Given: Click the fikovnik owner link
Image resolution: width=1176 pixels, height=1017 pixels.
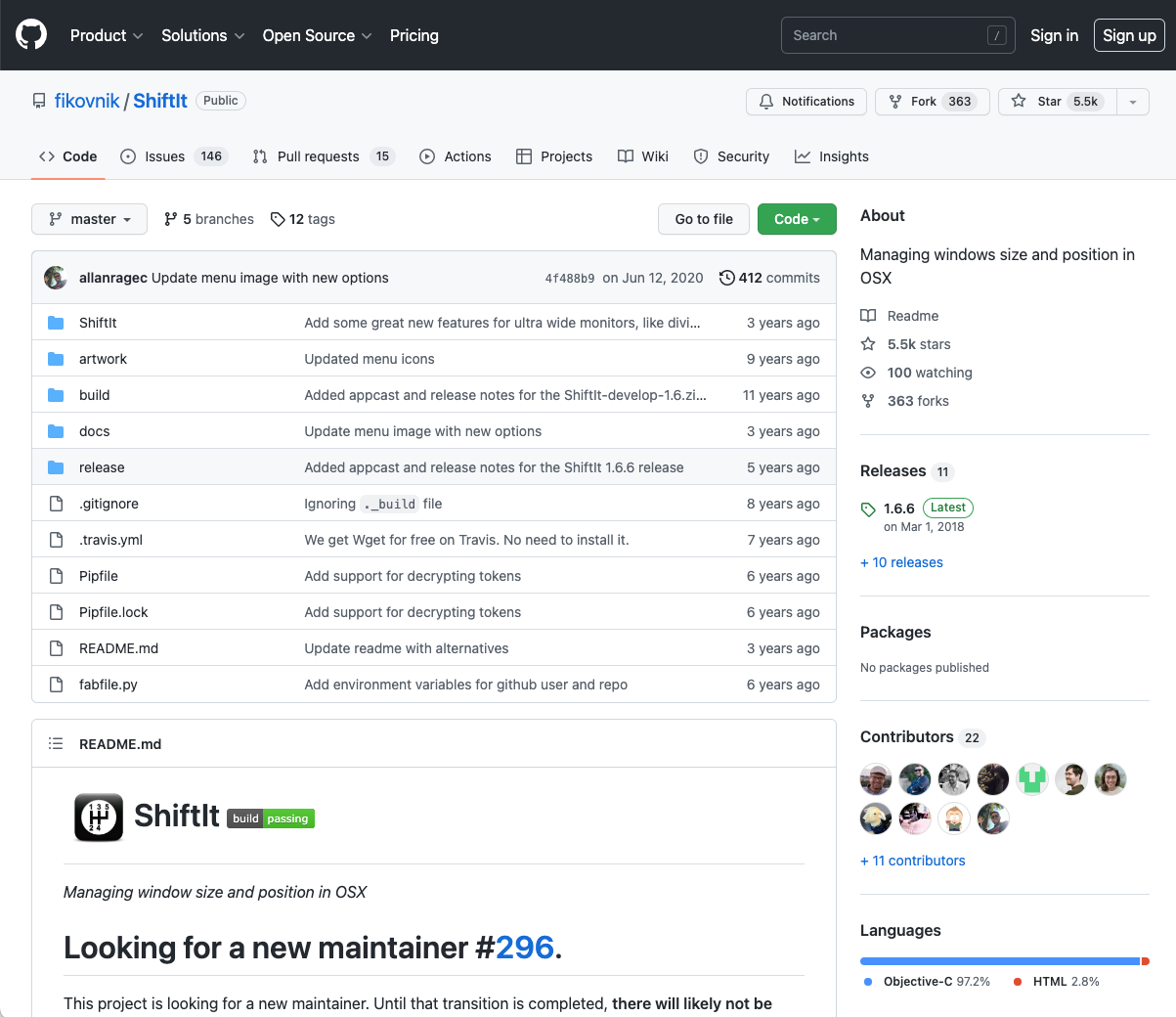Looking at the screenshot, I should [x=87, y=101].
